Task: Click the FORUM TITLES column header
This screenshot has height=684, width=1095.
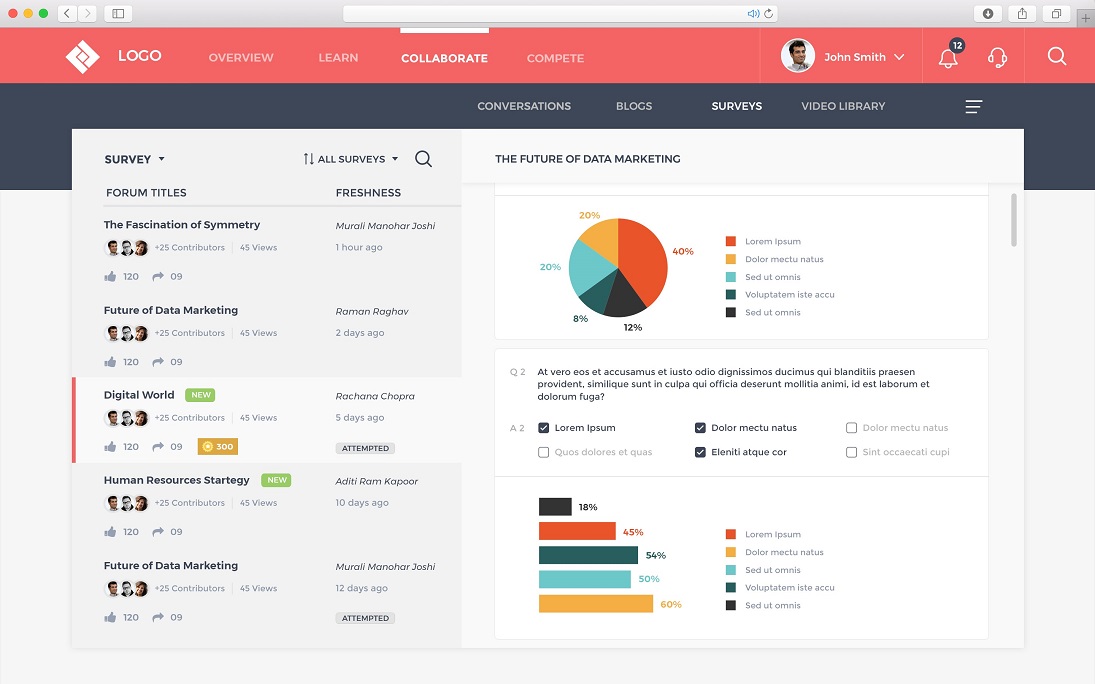Action: point(146,193)
